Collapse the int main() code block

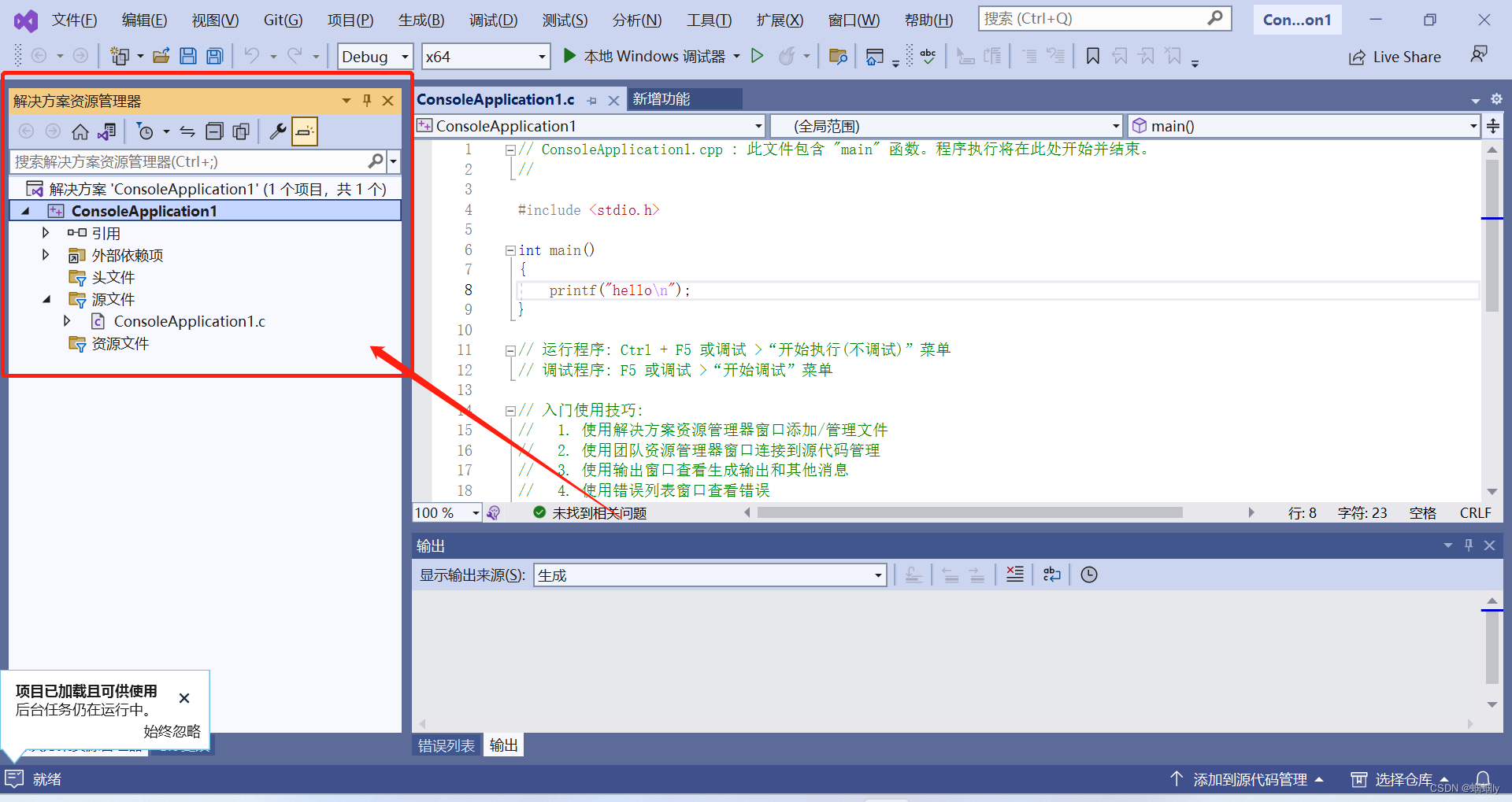[510, 250]
